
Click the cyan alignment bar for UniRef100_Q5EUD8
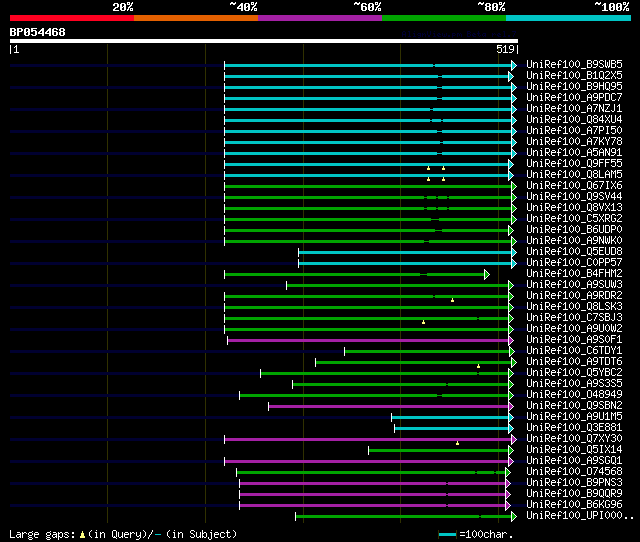pos(405,253)
